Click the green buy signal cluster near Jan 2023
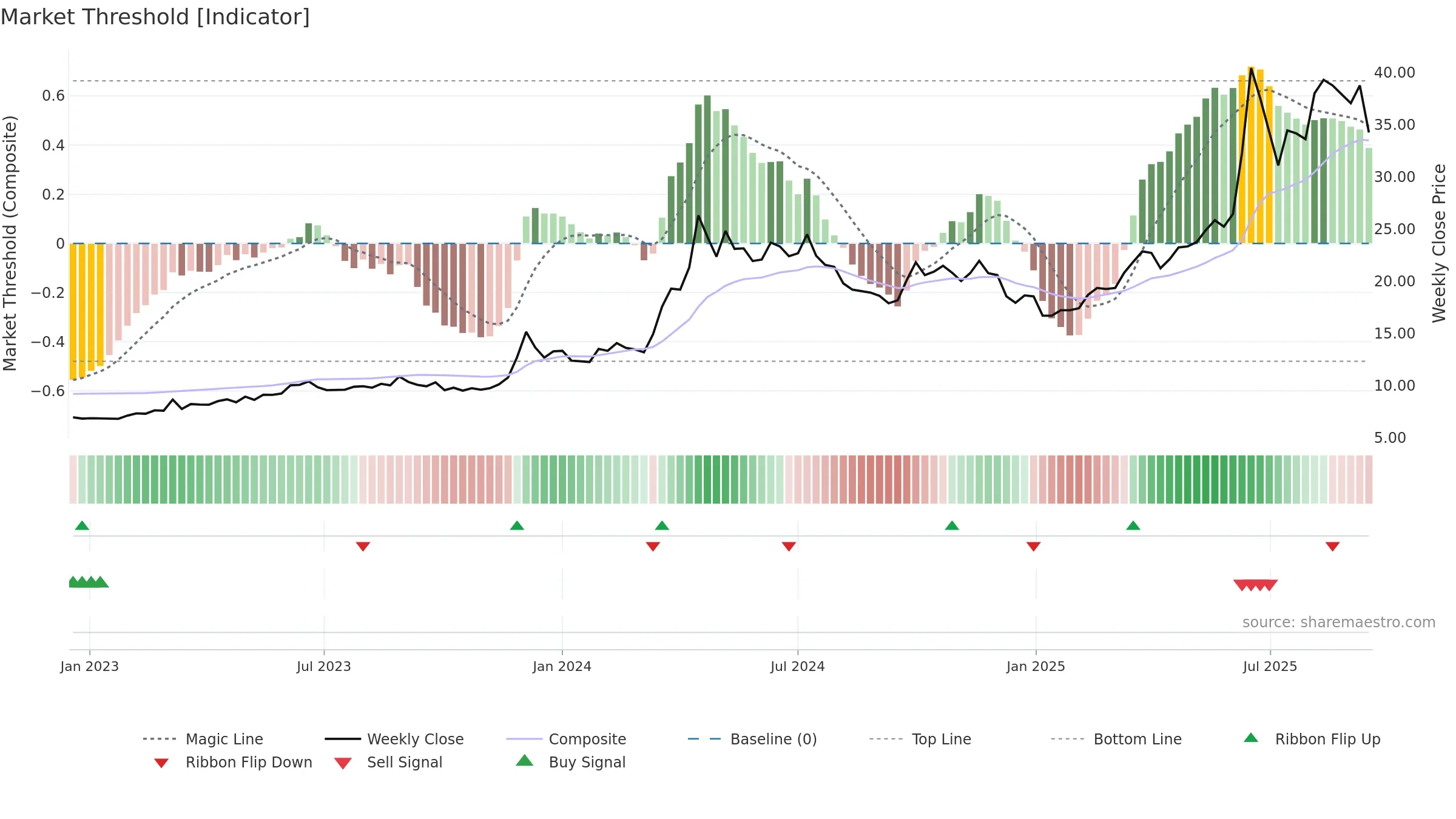Screen dimensions: 1456x819 (x=89, y=582)
